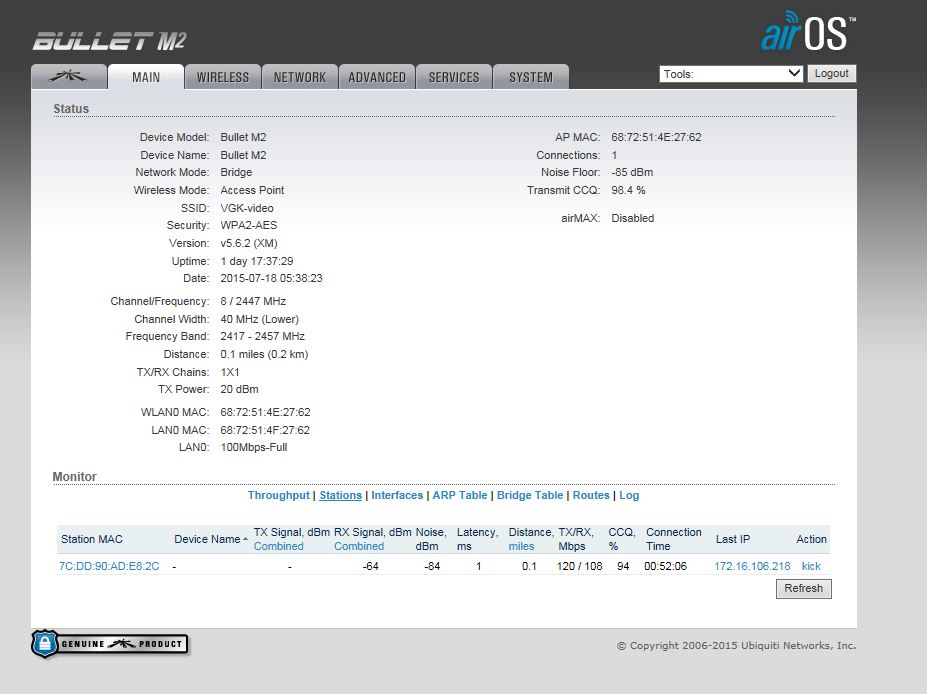Click the Network Mode value Bridge
This screenshot has height=694, width=927.
point(236,173)
